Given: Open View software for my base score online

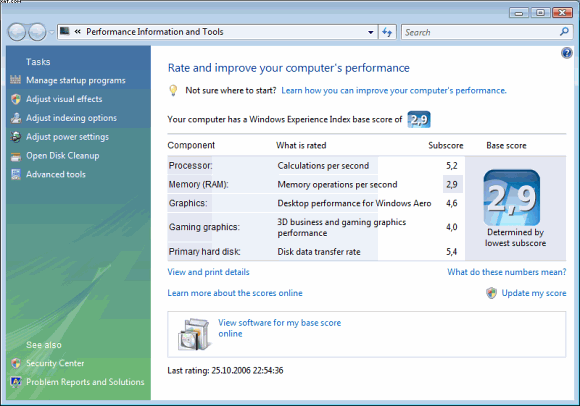Looking at the screenshot, I should (x=279, y=328).
